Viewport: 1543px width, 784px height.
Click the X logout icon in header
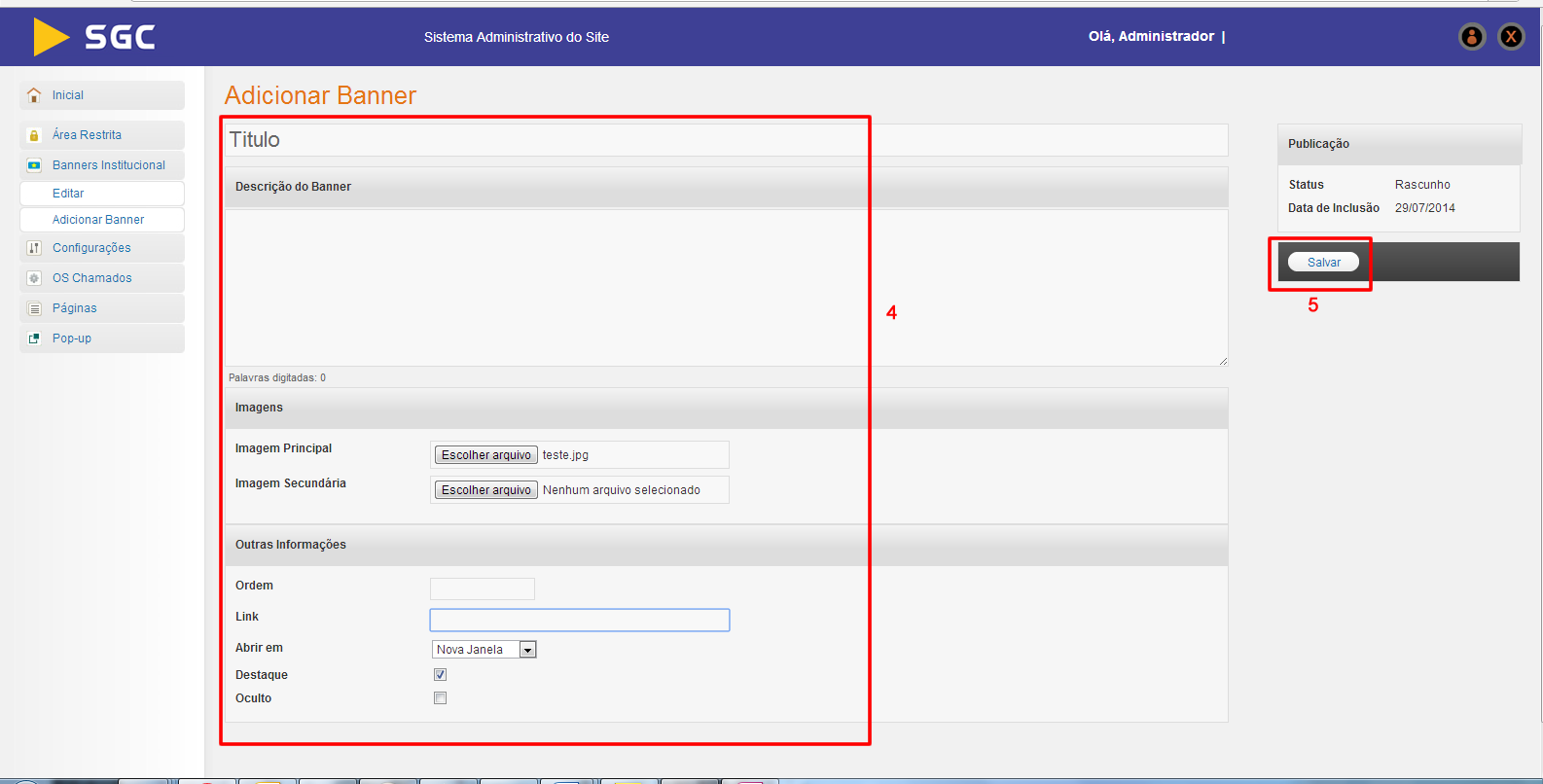[1511, 37]
